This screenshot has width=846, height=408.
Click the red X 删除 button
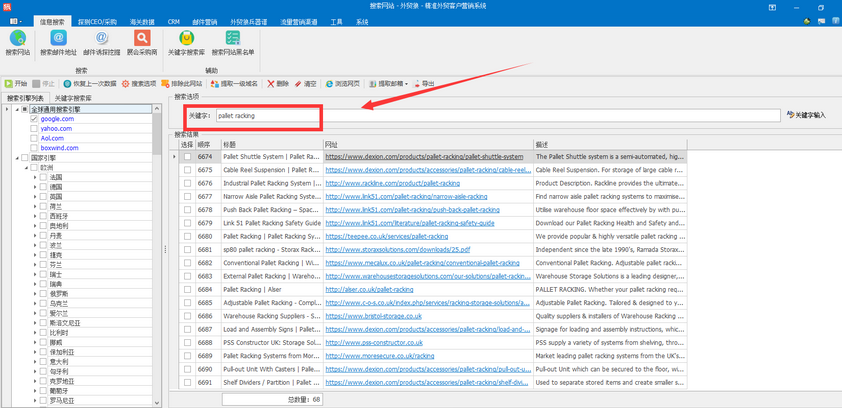(x=278, y=84)
